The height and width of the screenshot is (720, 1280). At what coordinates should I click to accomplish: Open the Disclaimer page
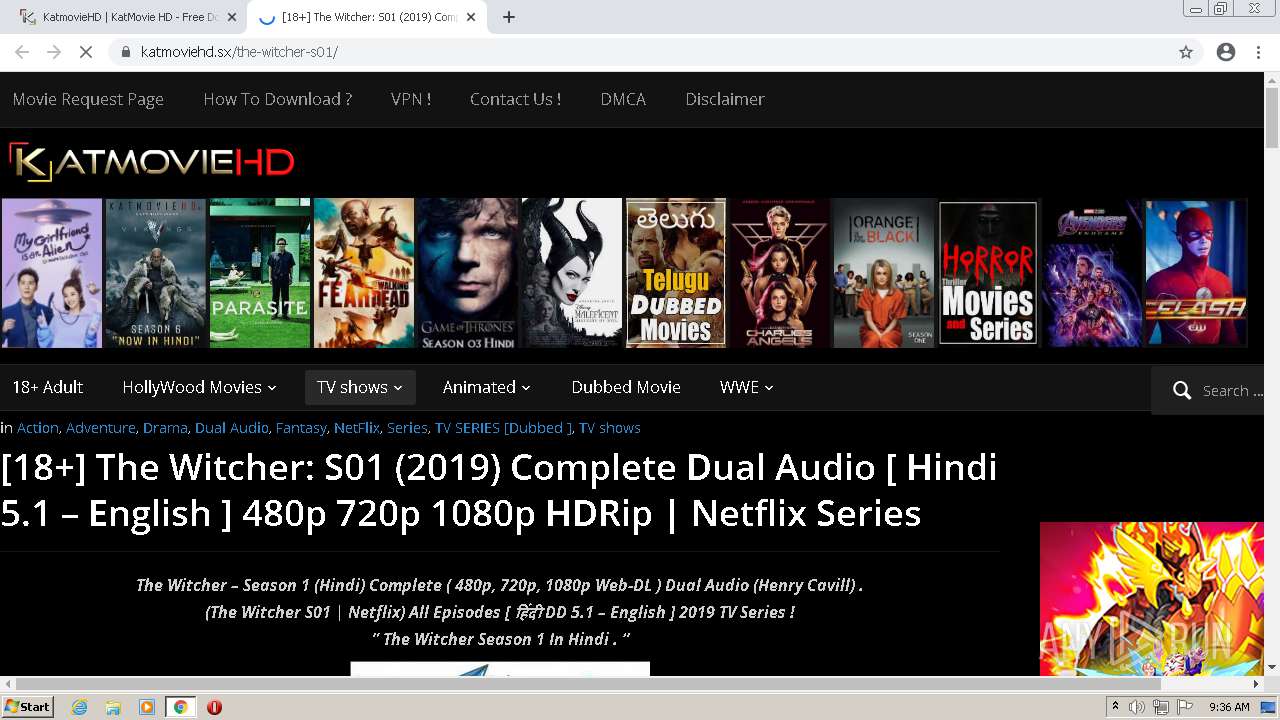(725, 99)
